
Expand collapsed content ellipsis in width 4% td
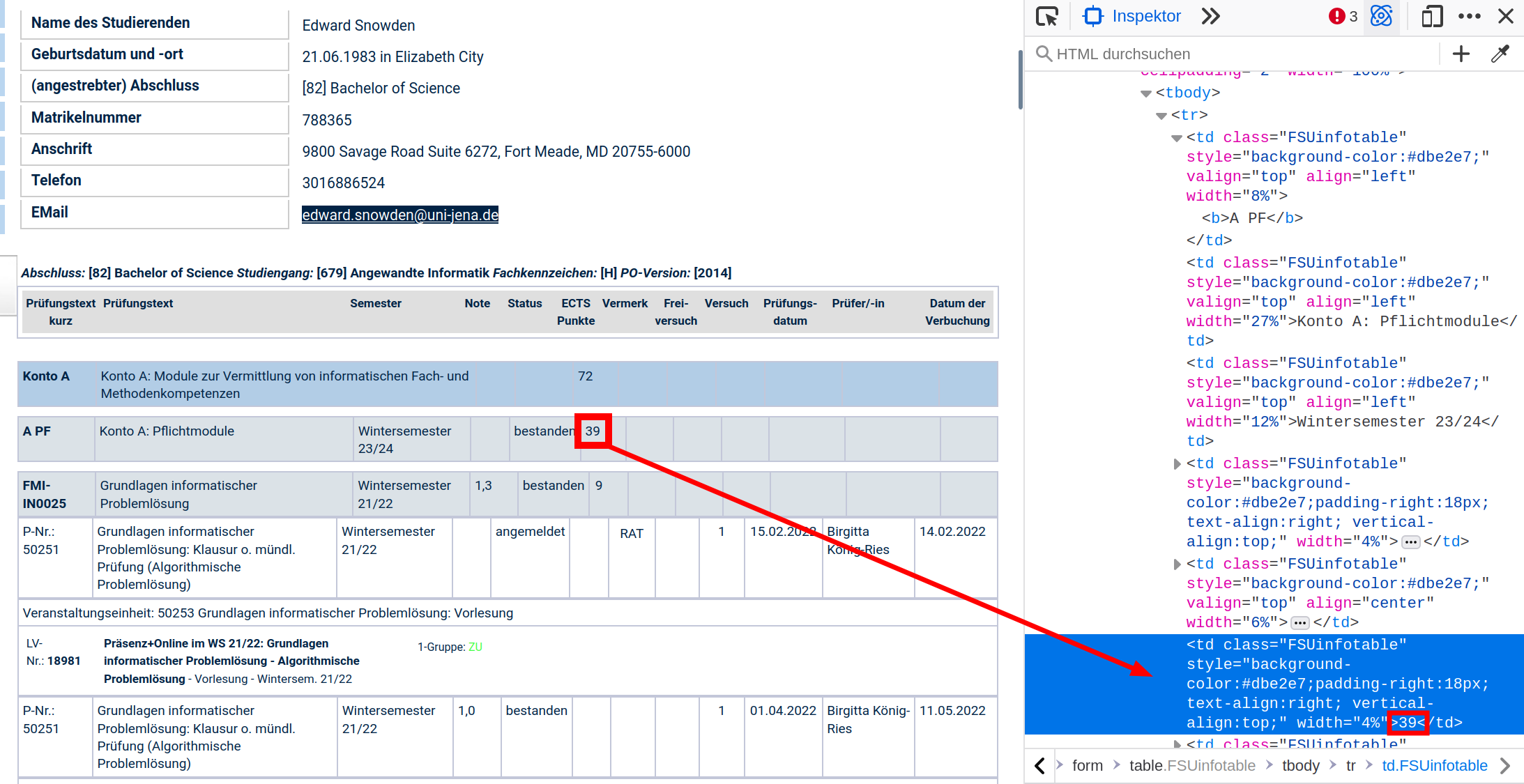(x=1411, y=542)
